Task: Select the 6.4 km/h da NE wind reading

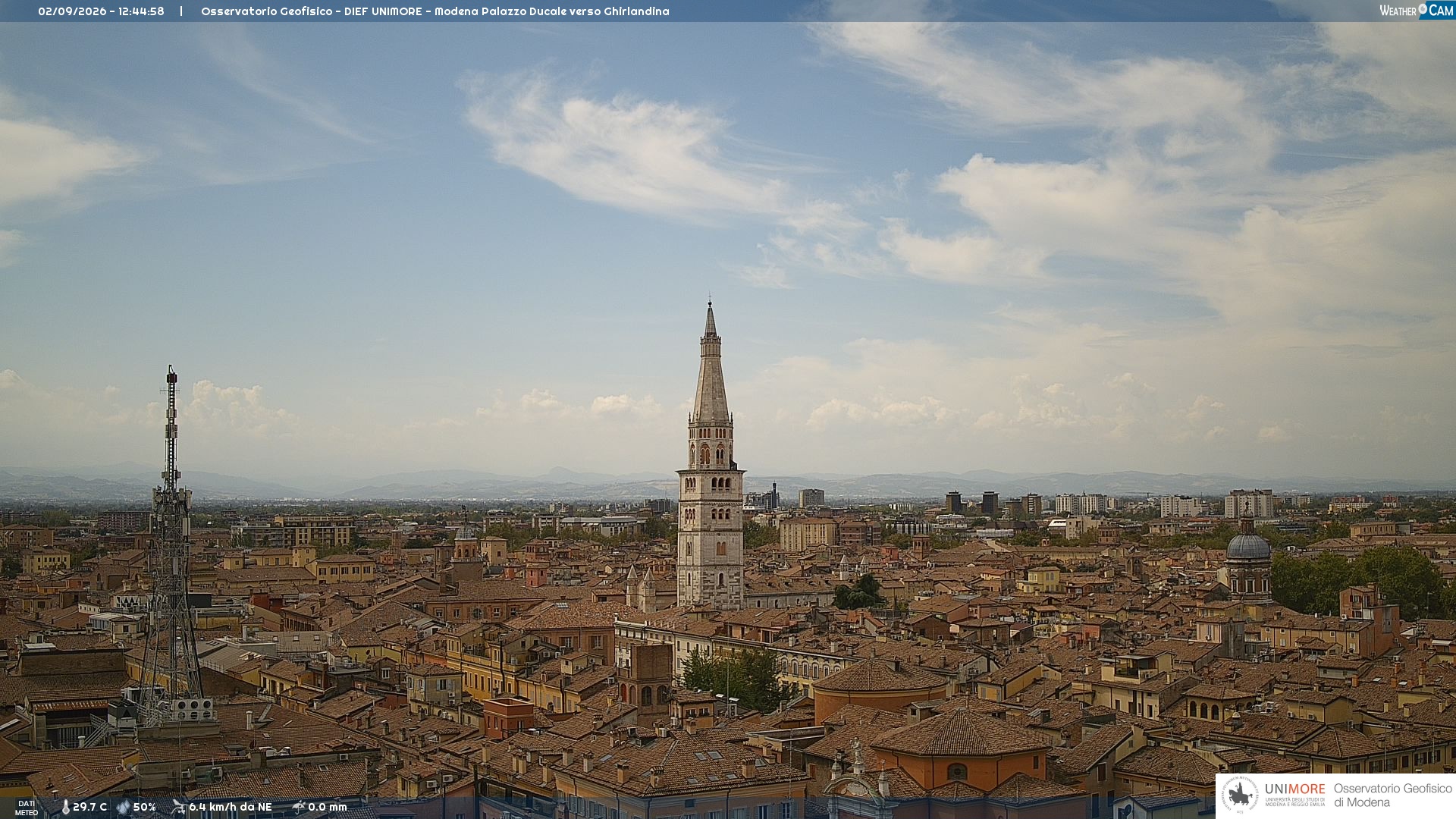Action: coord(230,808)
